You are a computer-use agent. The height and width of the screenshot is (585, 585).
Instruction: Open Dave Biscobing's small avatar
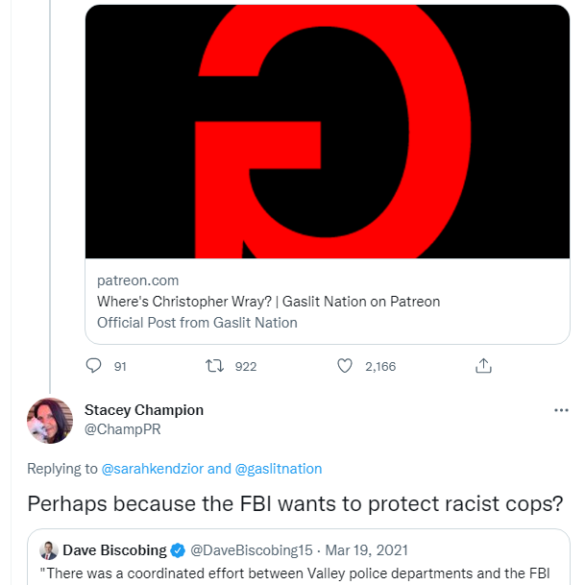pos(49,551)
